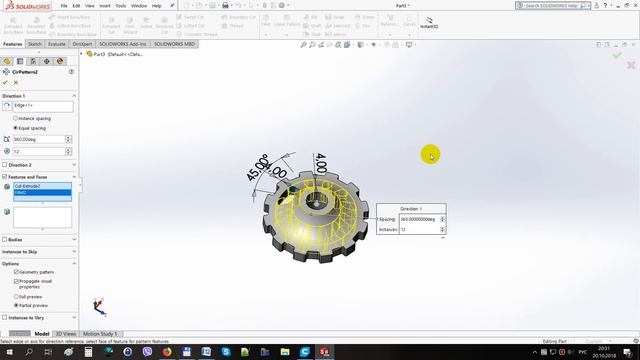This screenshot has height=360, width=640.
Task: Open the FeatureManager design tree tab
Action: click(7, 61)
